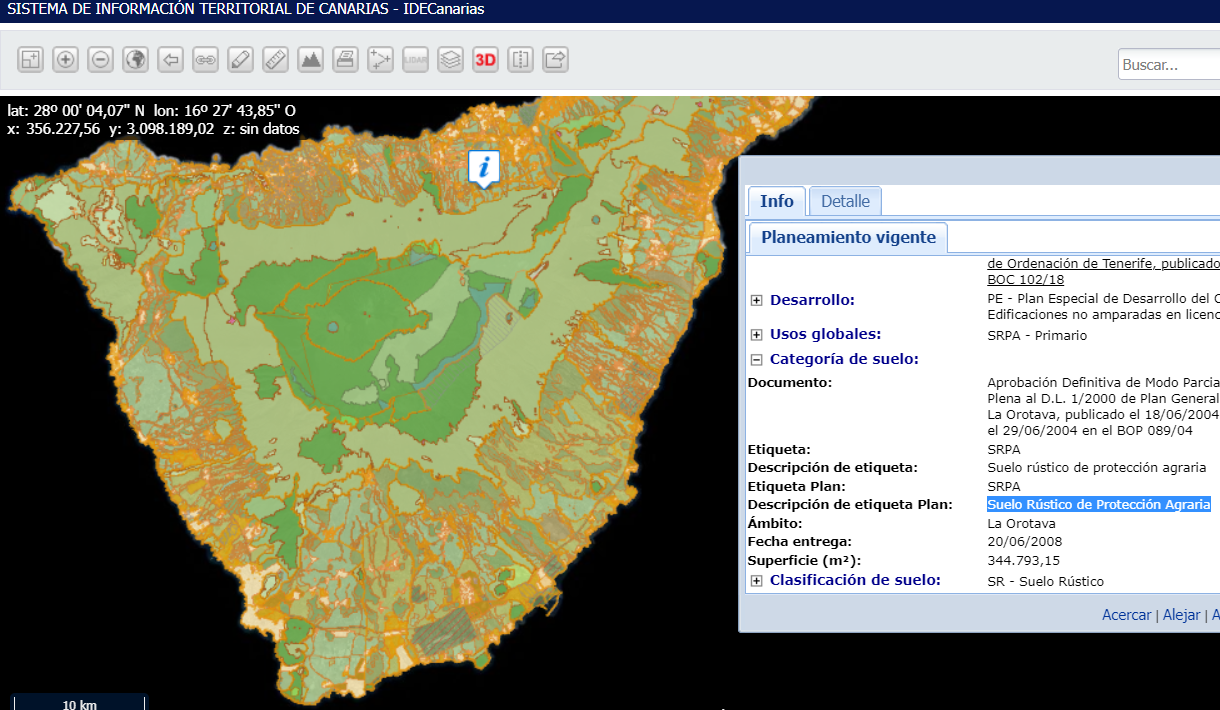Screen dimensions: 1220x710
Task: Expand the Usos globales section
Action: 757,335
